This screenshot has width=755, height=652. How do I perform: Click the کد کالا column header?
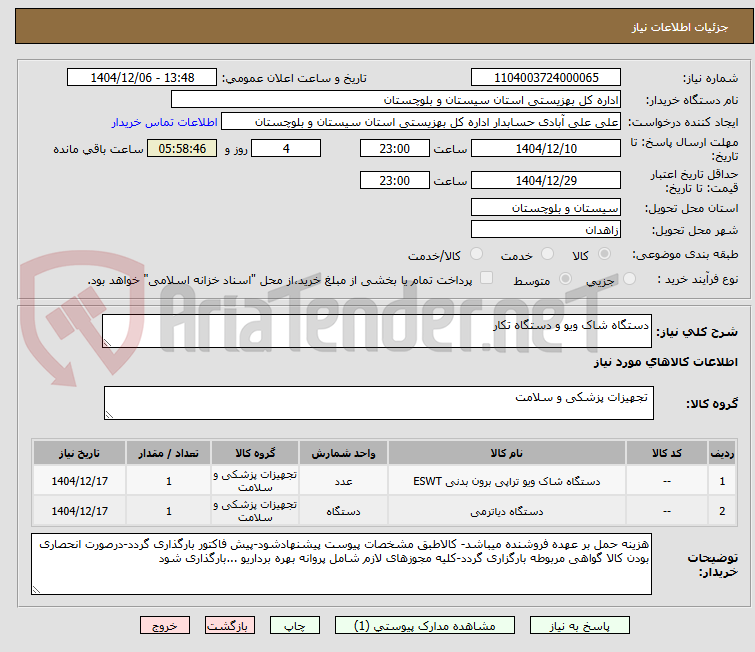point(667,453)
